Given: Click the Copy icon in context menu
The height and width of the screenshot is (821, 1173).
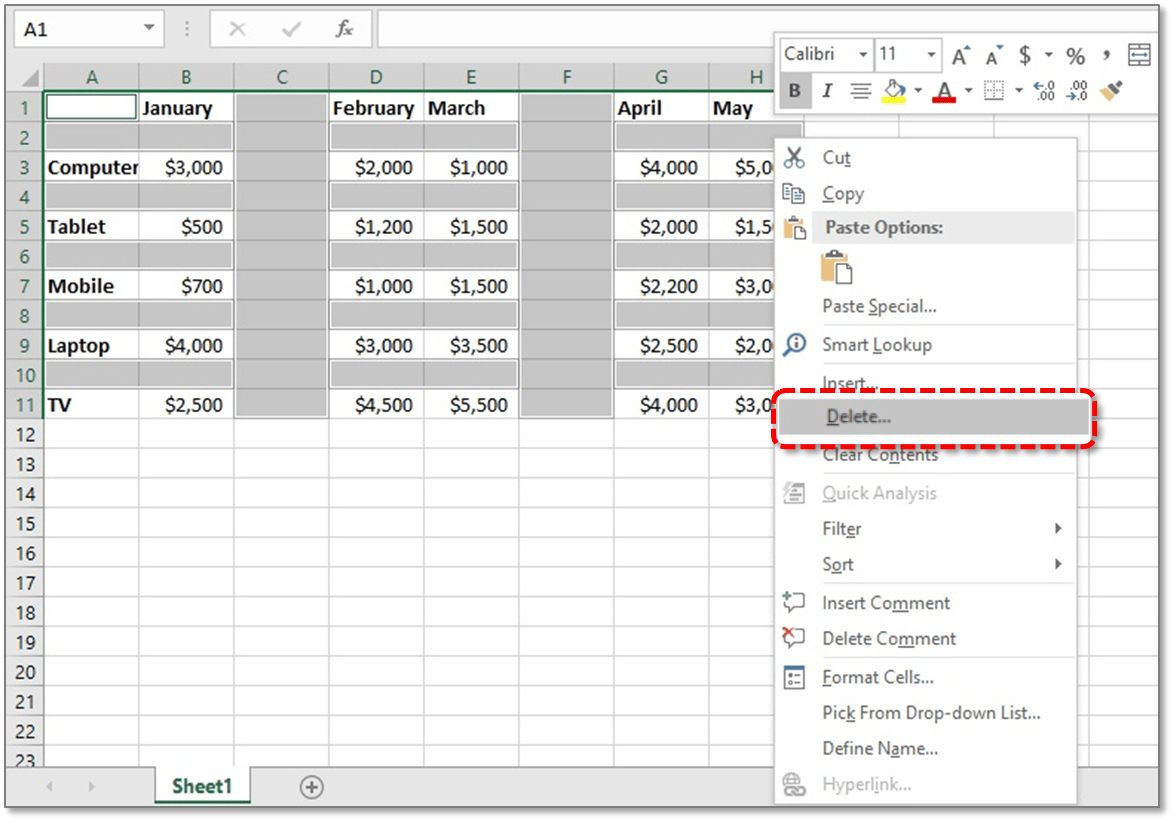Looking at the screenshot, I should (794, 194).
